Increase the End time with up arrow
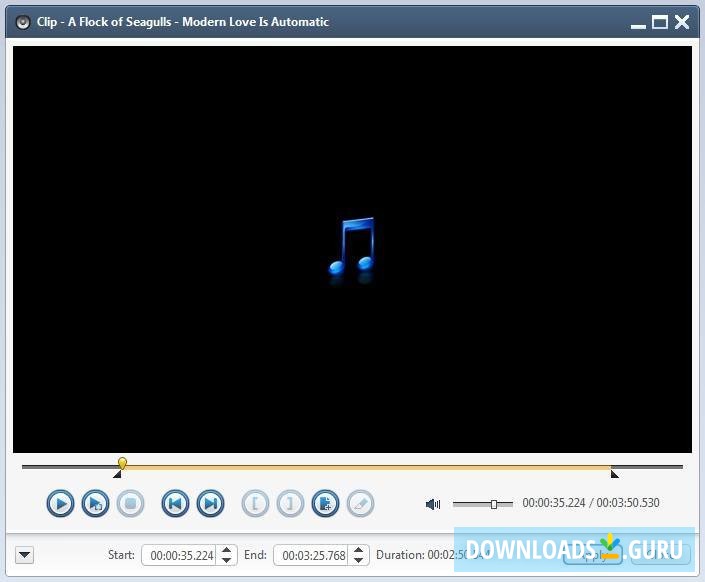The height and width of the screenshot is (582, 705). (x=358, y=550)
